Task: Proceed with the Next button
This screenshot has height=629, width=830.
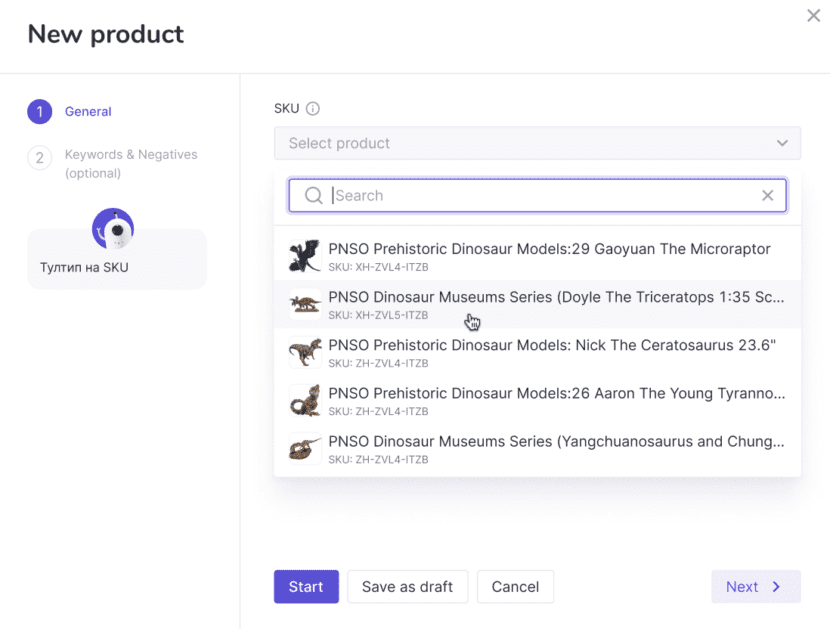Action: pos(755,587)
